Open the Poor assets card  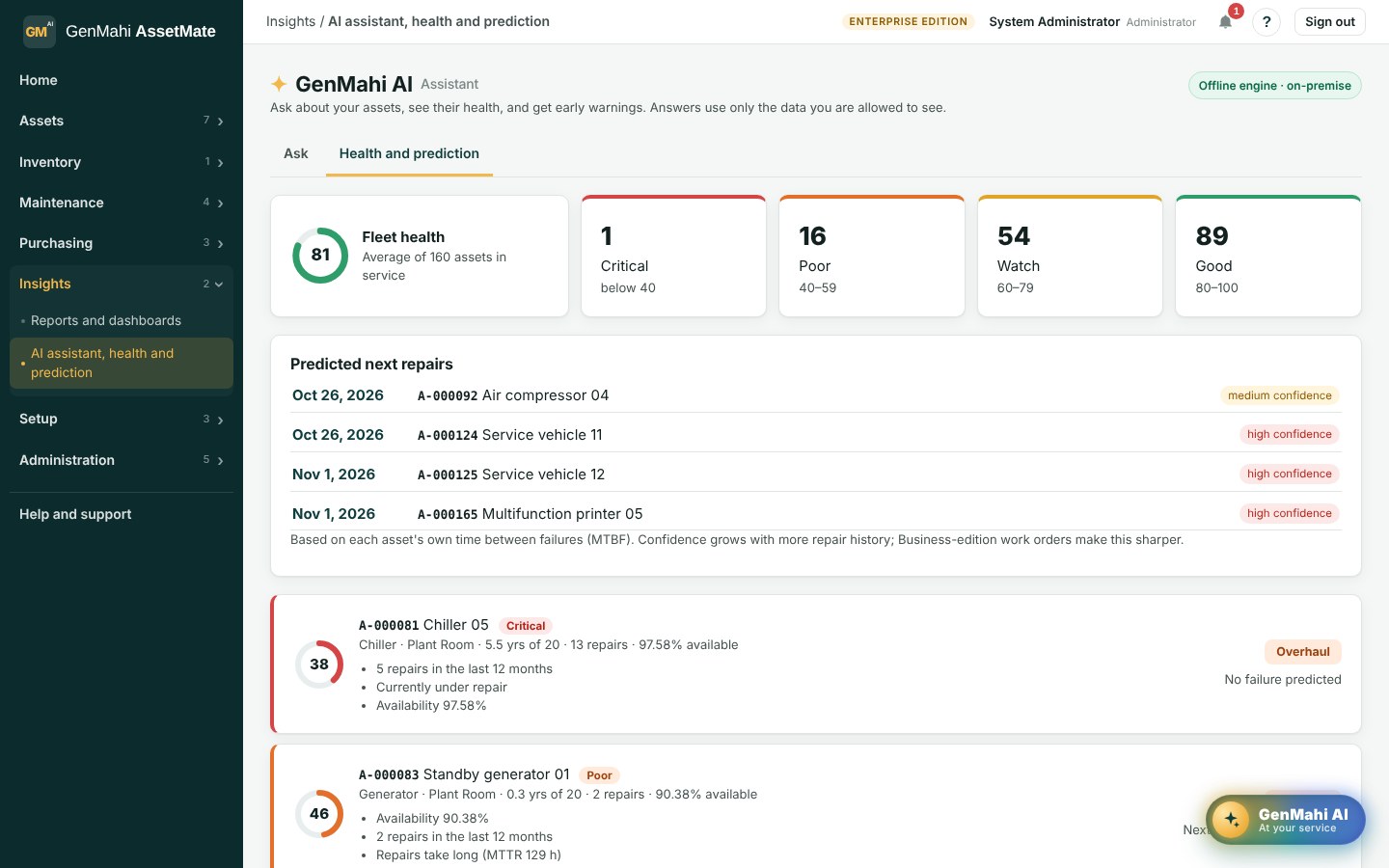(872, 256)
